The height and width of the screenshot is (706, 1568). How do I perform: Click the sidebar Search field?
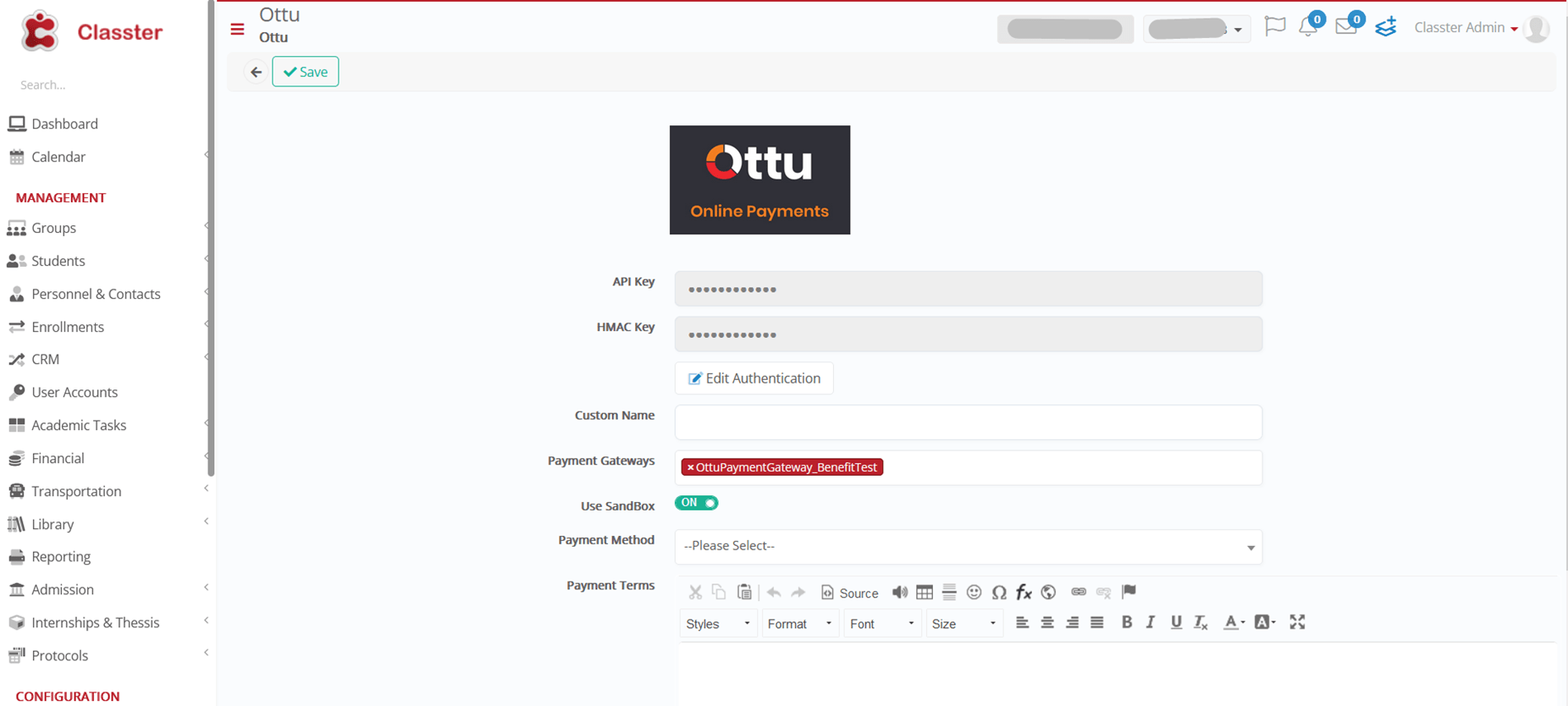tap(102, 85)
